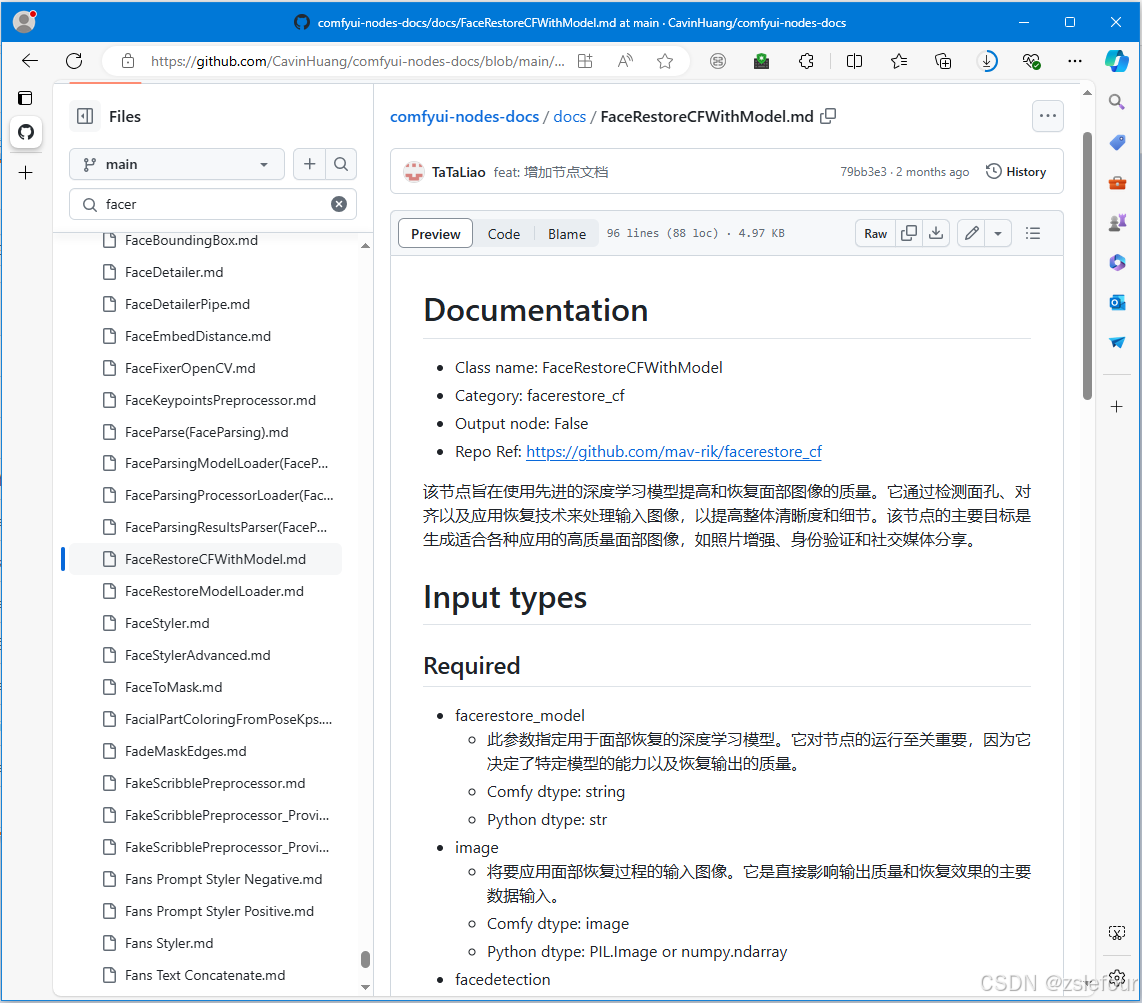
Task: Reload the page with the refresh icon
Action: tap(74, 61)
